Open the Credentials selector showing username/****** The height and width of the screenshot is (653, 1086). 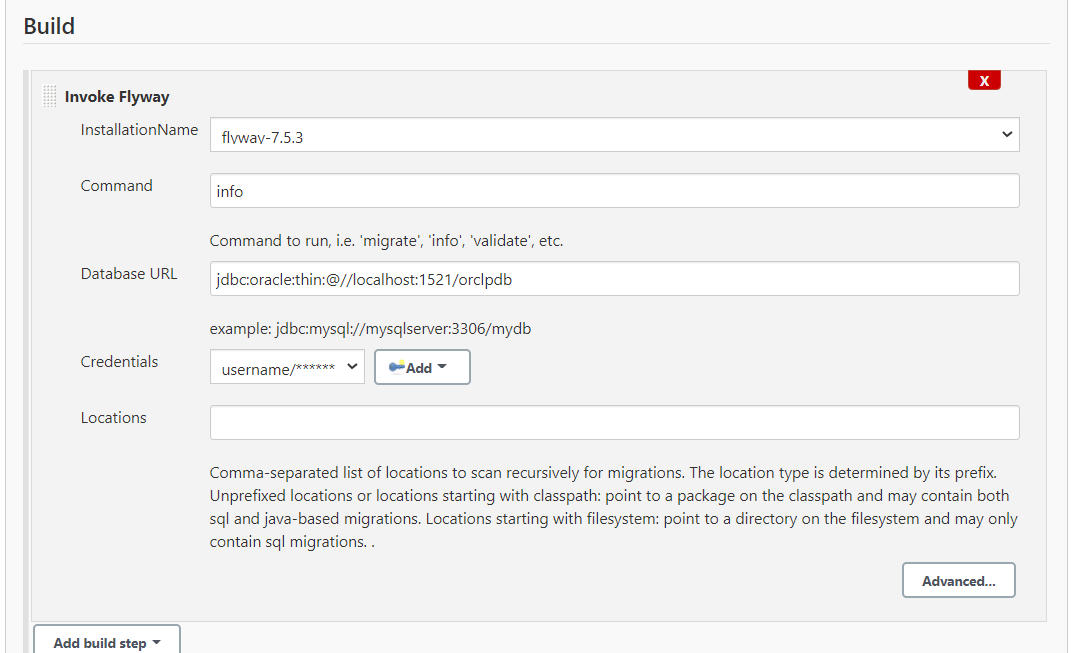[x=287, y=366]
